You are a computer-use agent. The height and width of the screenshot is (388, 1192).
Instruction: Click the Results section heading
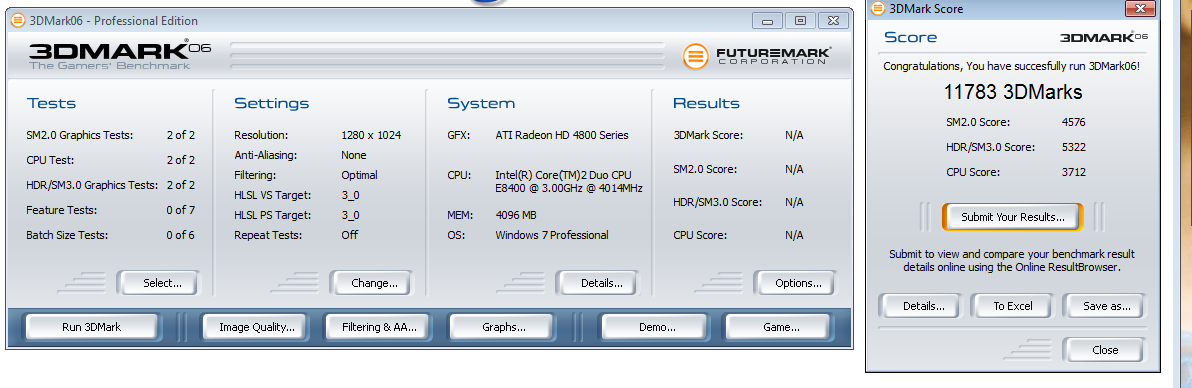click(706, 103)
